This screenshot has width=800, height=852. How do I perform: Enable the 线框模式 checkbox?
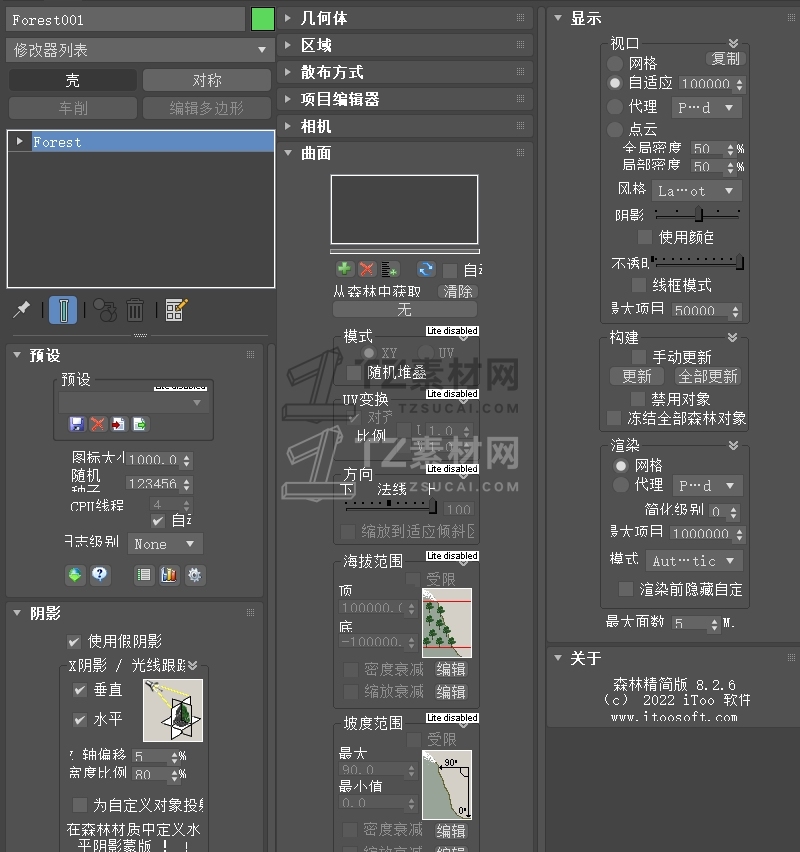pyautogui.click(x=639, y=285)
